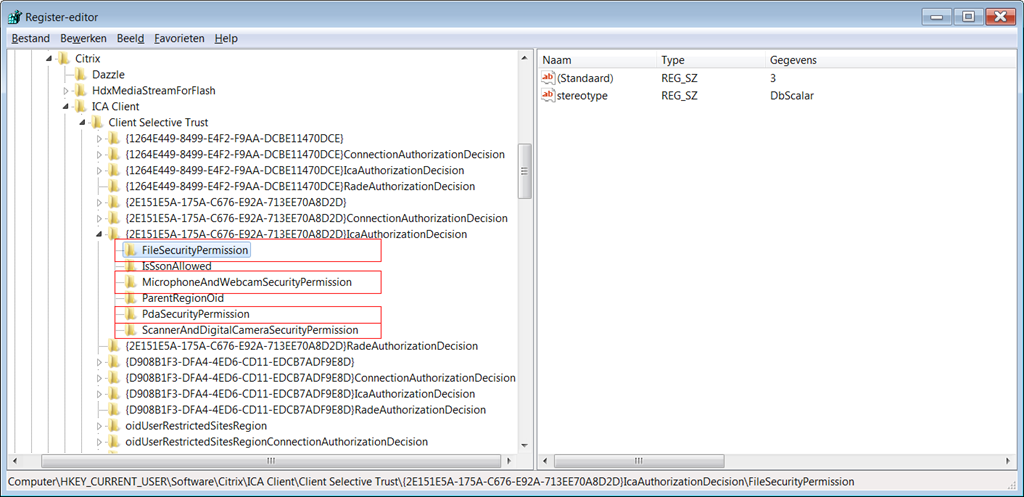Select the ScannerAndDigitalCameraSecurityPermission key
1024x497 pixels.
(249, 330)
